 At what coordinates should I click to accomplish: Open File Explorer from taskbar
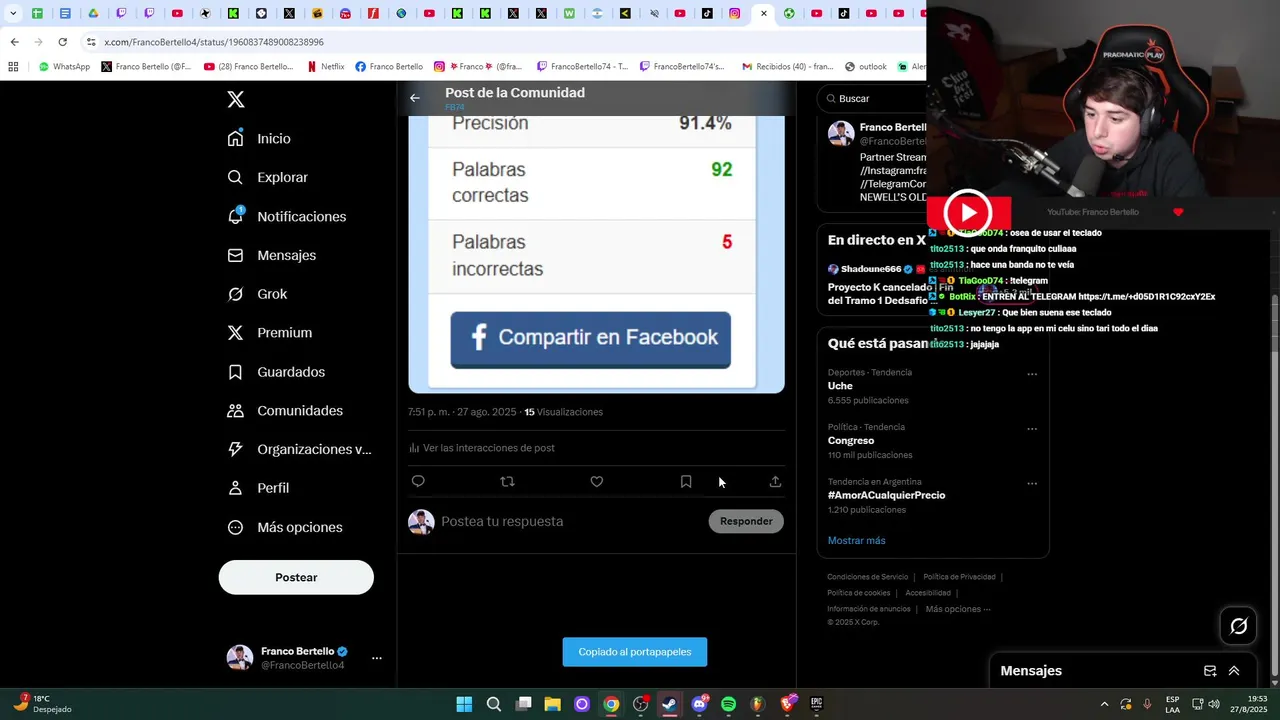pos(552,704)
